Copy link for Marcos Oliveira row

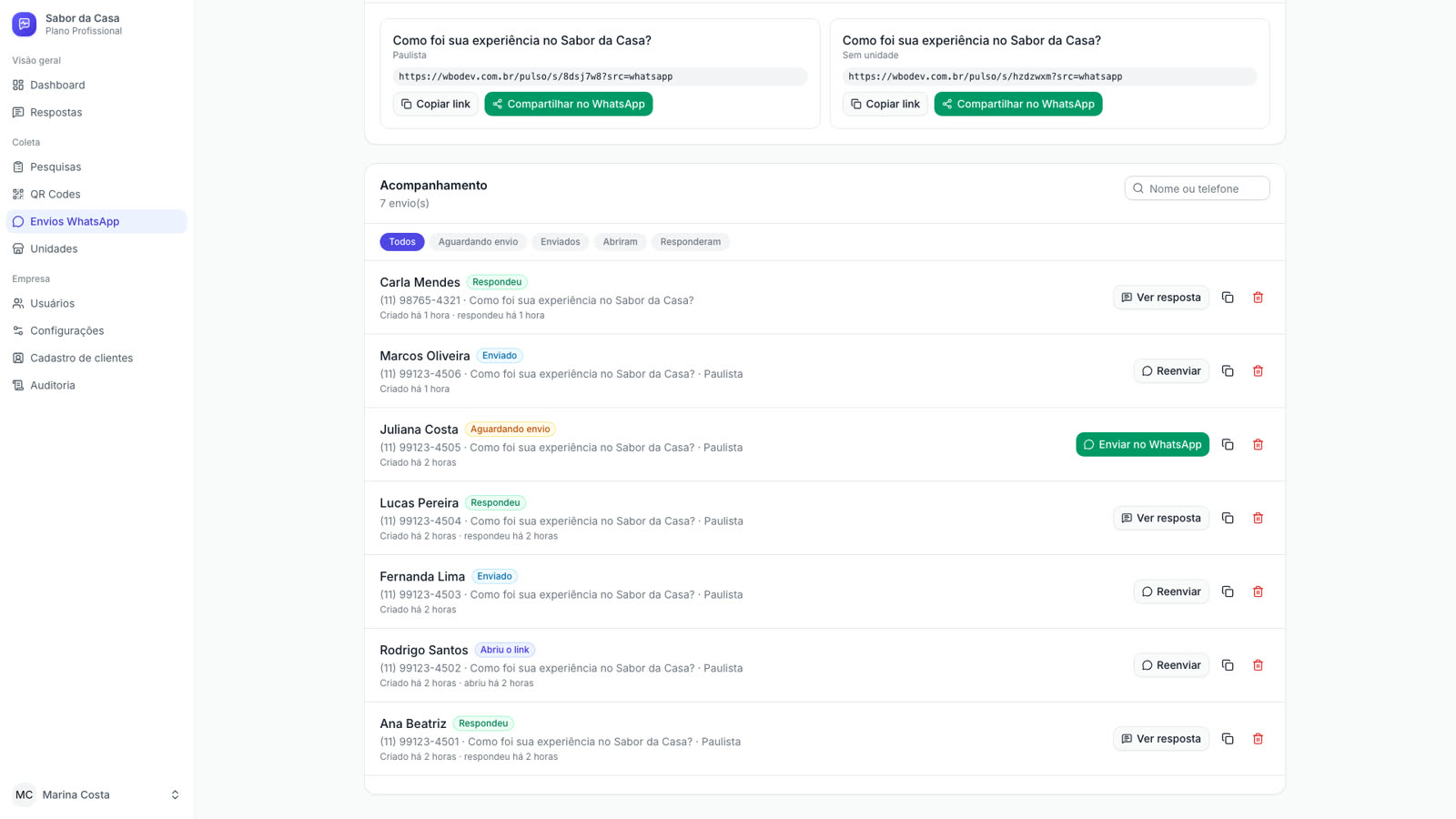1228,371
